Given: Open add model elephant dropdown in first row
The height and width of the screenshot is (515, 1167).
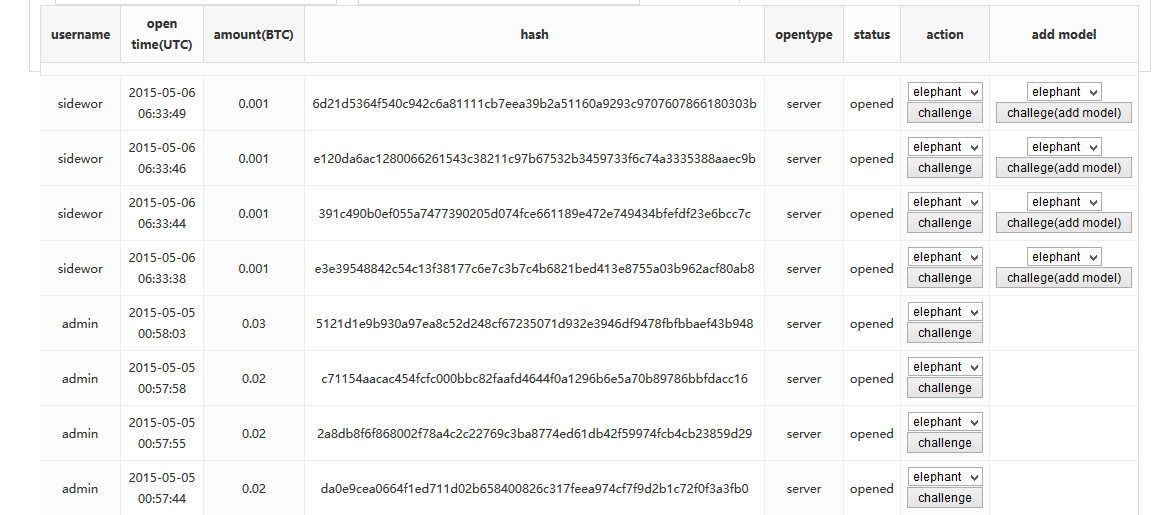Looking at the screenshot, I should (1064, 92).
